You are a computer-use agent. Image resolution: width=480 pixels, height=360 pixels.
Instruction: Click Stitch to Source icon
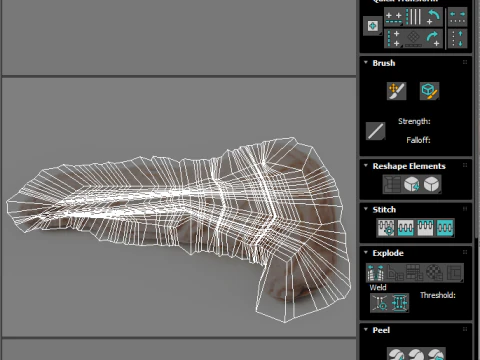point(425,228)
